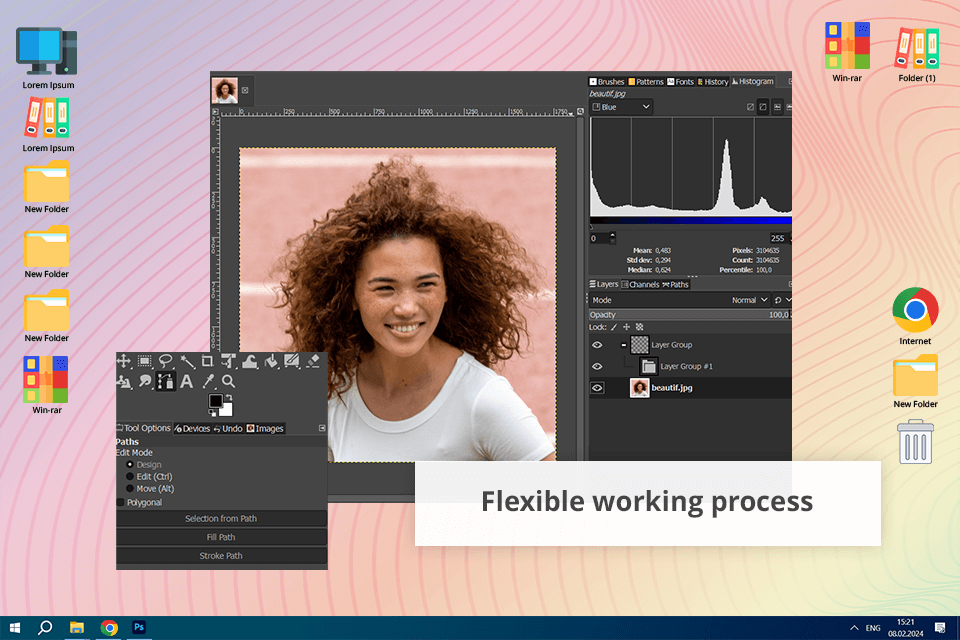Select the Rectangle Select tool
This screenshot has width=960, height=640.
pos(145,362)
